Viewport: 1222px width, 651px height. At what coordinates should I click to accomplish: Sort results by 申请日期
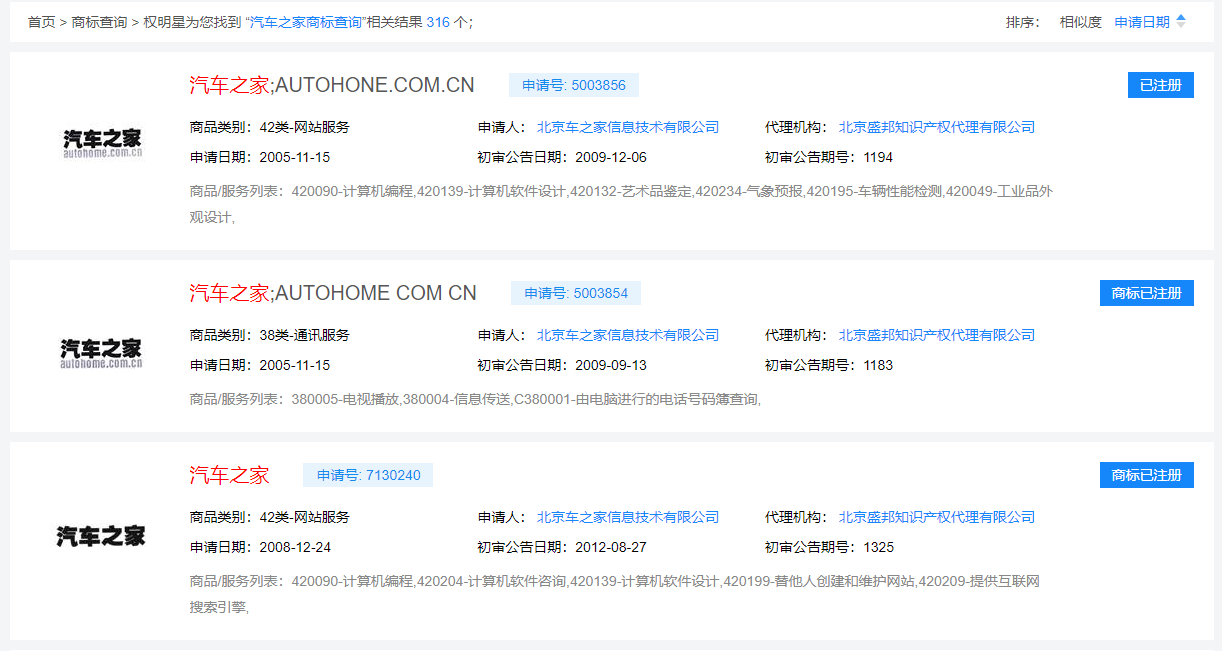click(x=1142, y=22)
